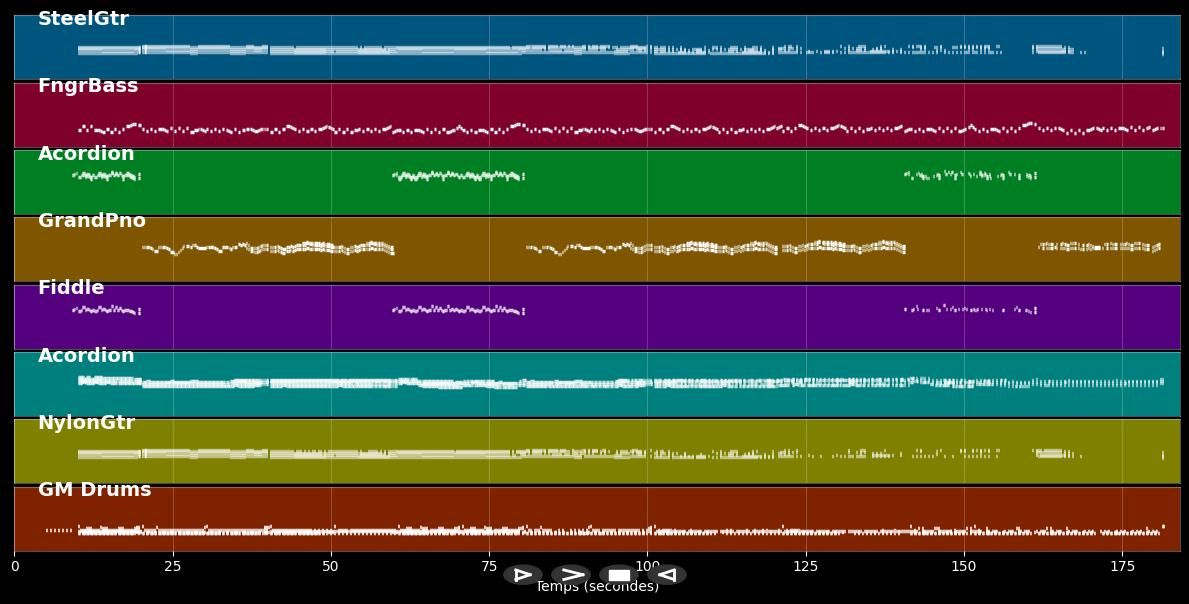Jump to the 50 second axis mark
The image size is (1189, 604).
(331, 567)
